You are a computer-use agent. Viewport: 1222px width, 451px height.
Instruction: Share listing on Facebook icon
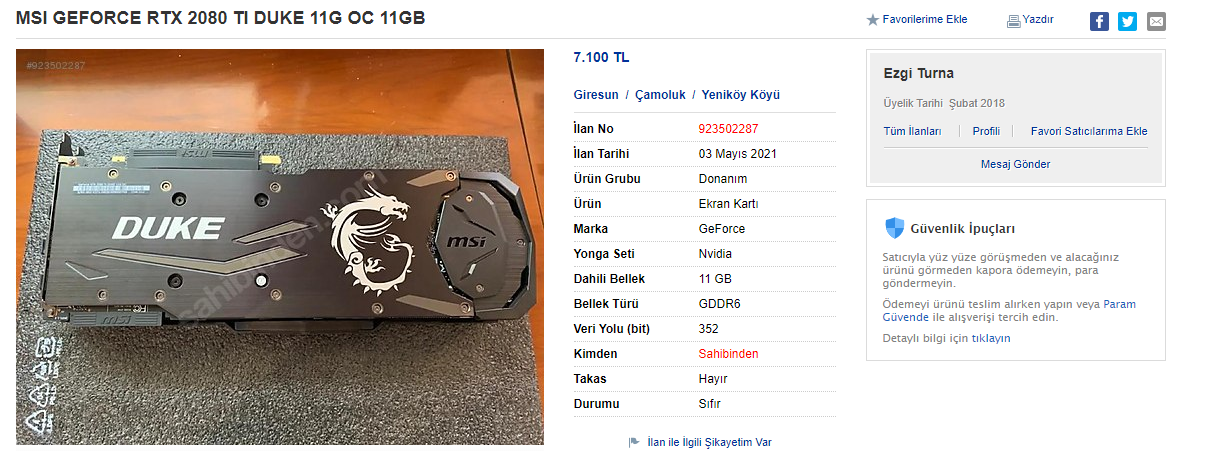coord(1099,21)
